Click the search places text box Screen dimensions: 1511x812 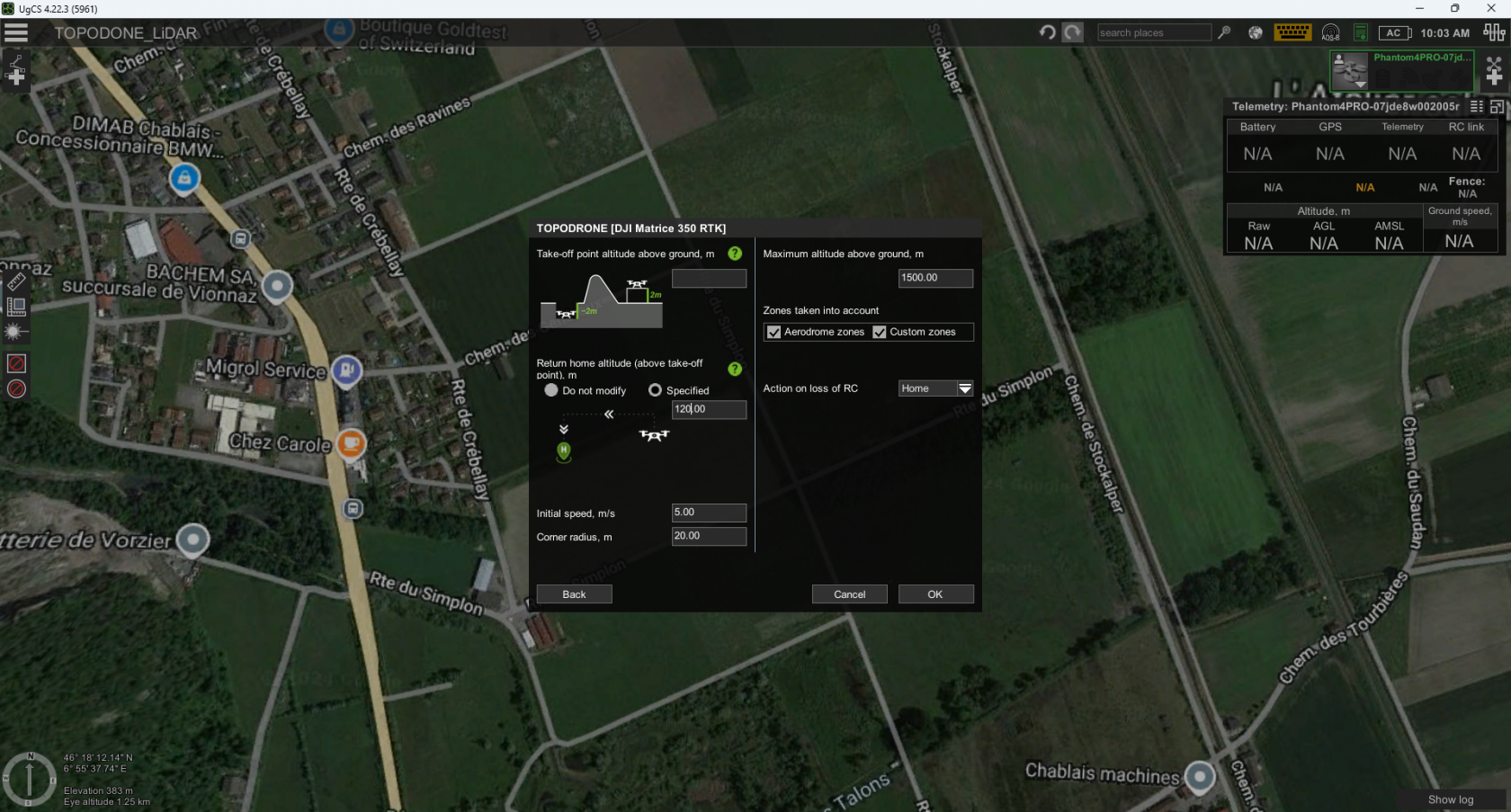coord(1154,32)
